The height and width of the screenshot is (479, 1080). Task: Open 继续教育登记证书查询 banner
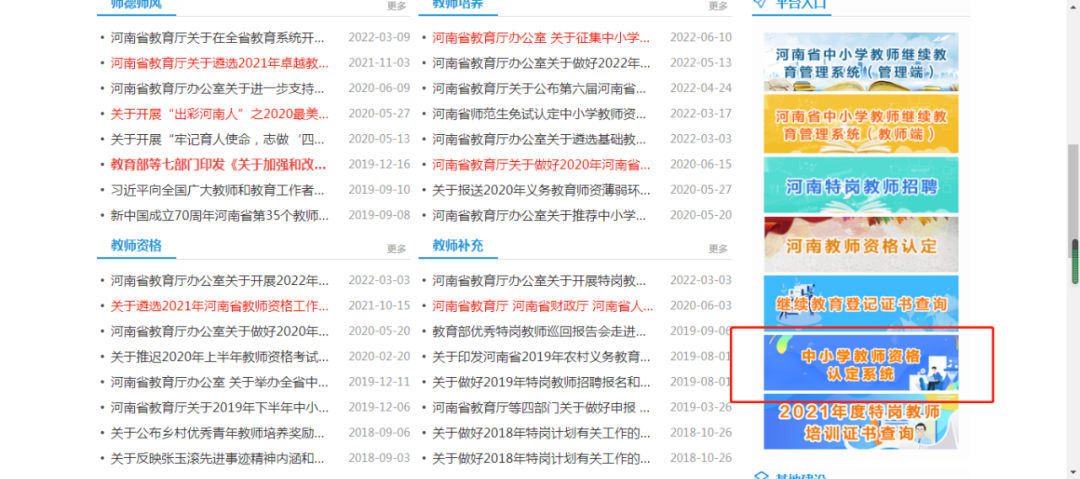[860, 303]
